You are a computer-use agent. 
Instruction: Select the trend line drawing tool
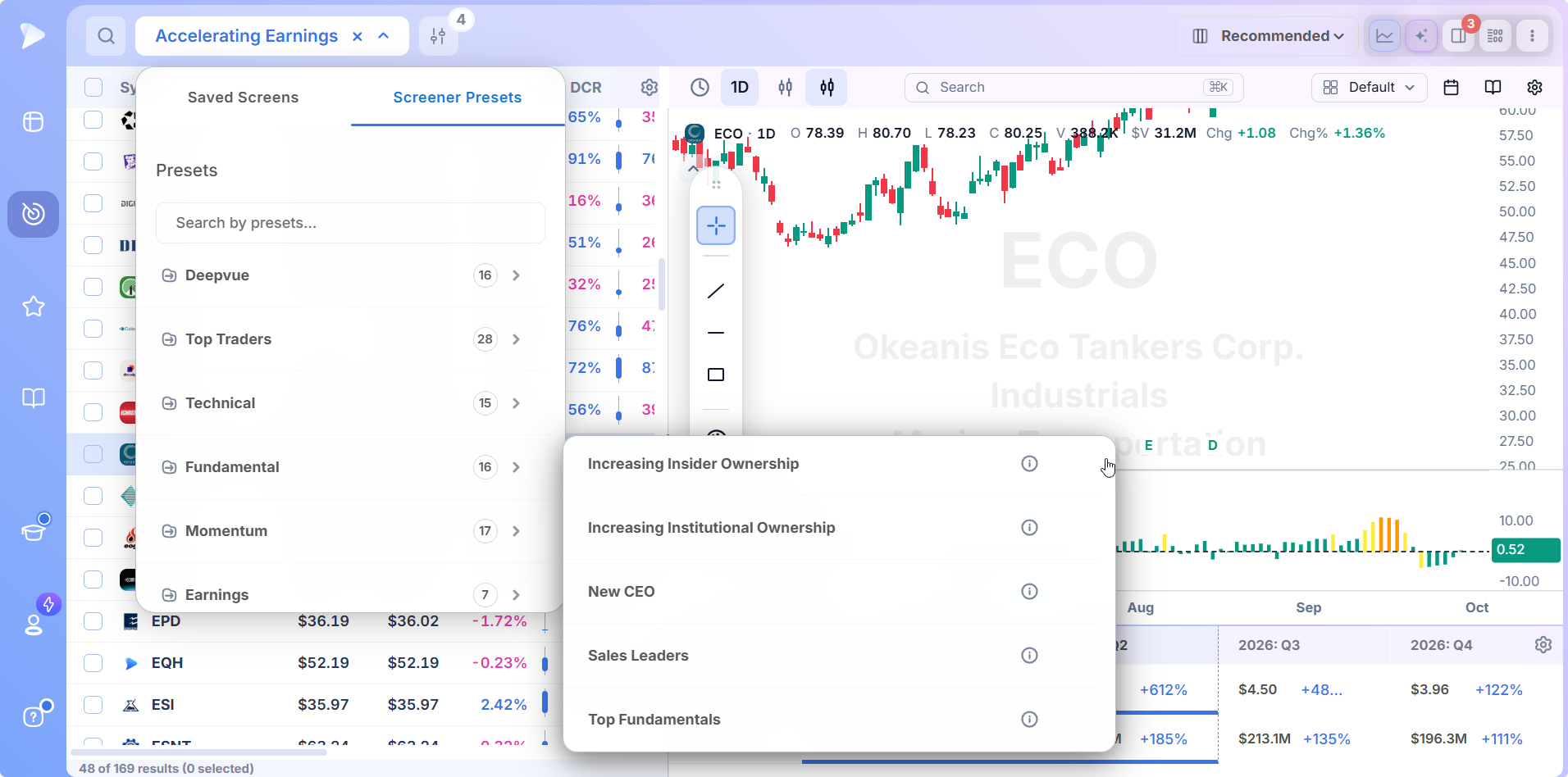click(716, 291)
